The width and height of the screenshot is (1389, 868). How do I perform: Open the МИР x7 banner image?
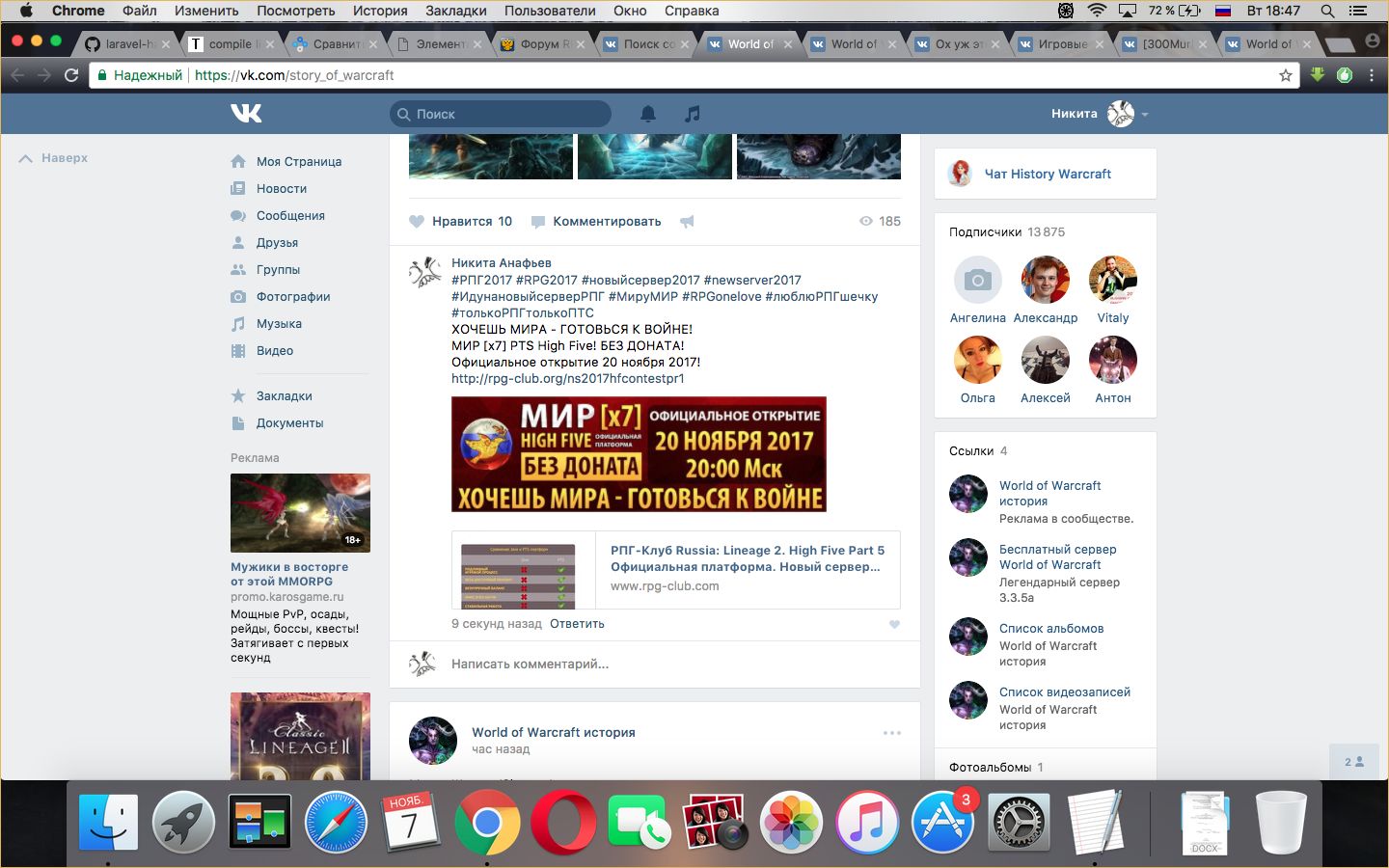click(639, 453)
